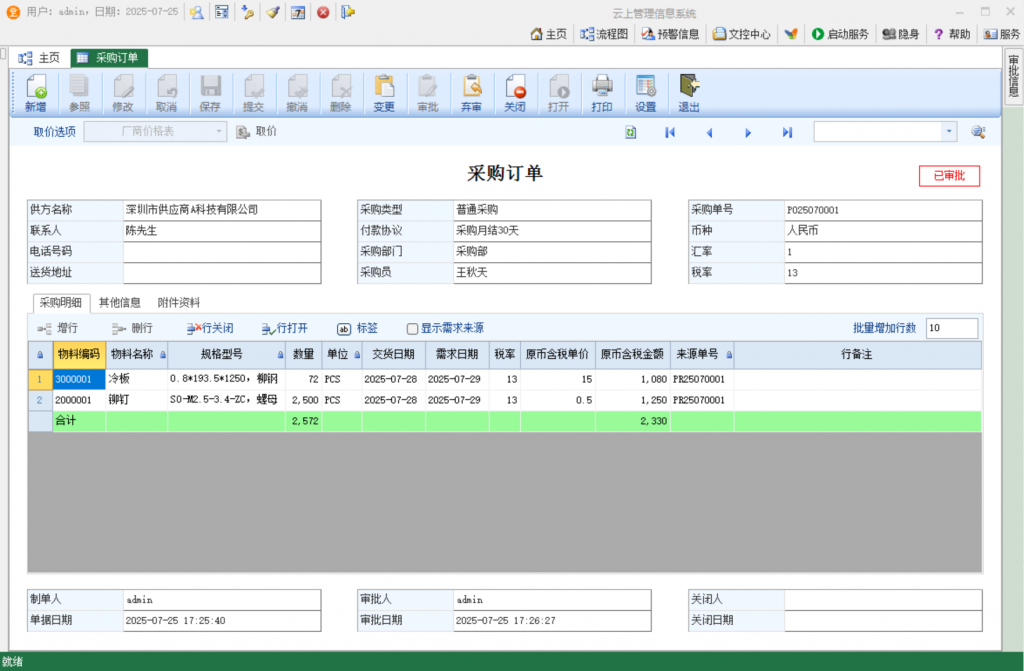Click the 新增 (New) toolbar icon
The image size is (1024, 671).
36,93
